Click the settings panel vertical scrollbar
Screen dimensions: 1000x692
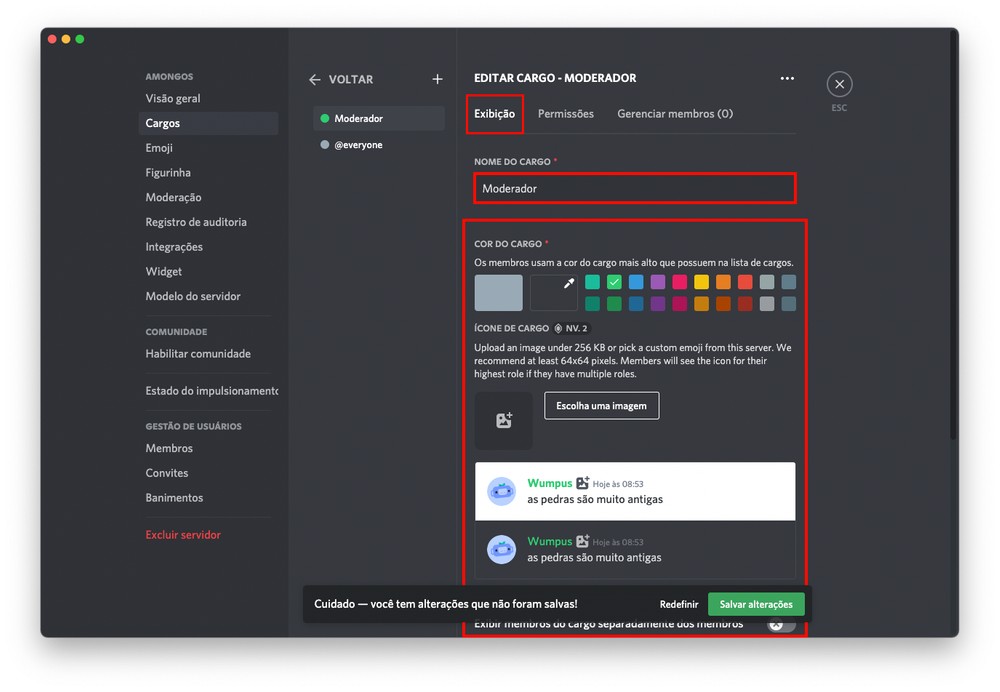[953, 236]
